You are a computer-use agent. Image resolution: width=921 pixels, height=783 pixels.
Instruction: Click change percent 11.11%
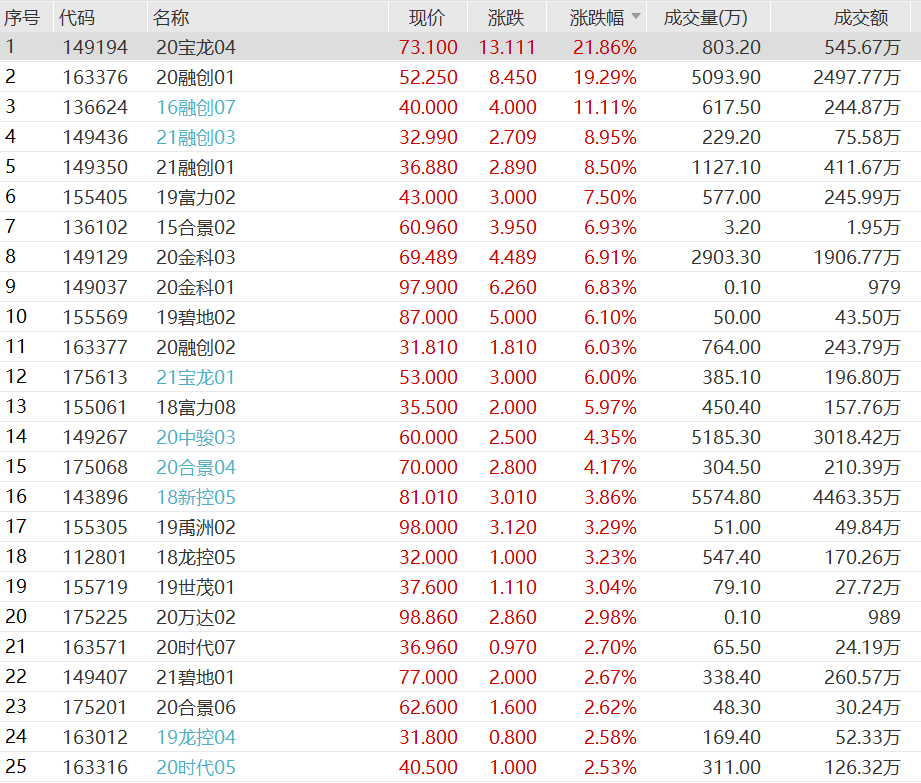605,107
